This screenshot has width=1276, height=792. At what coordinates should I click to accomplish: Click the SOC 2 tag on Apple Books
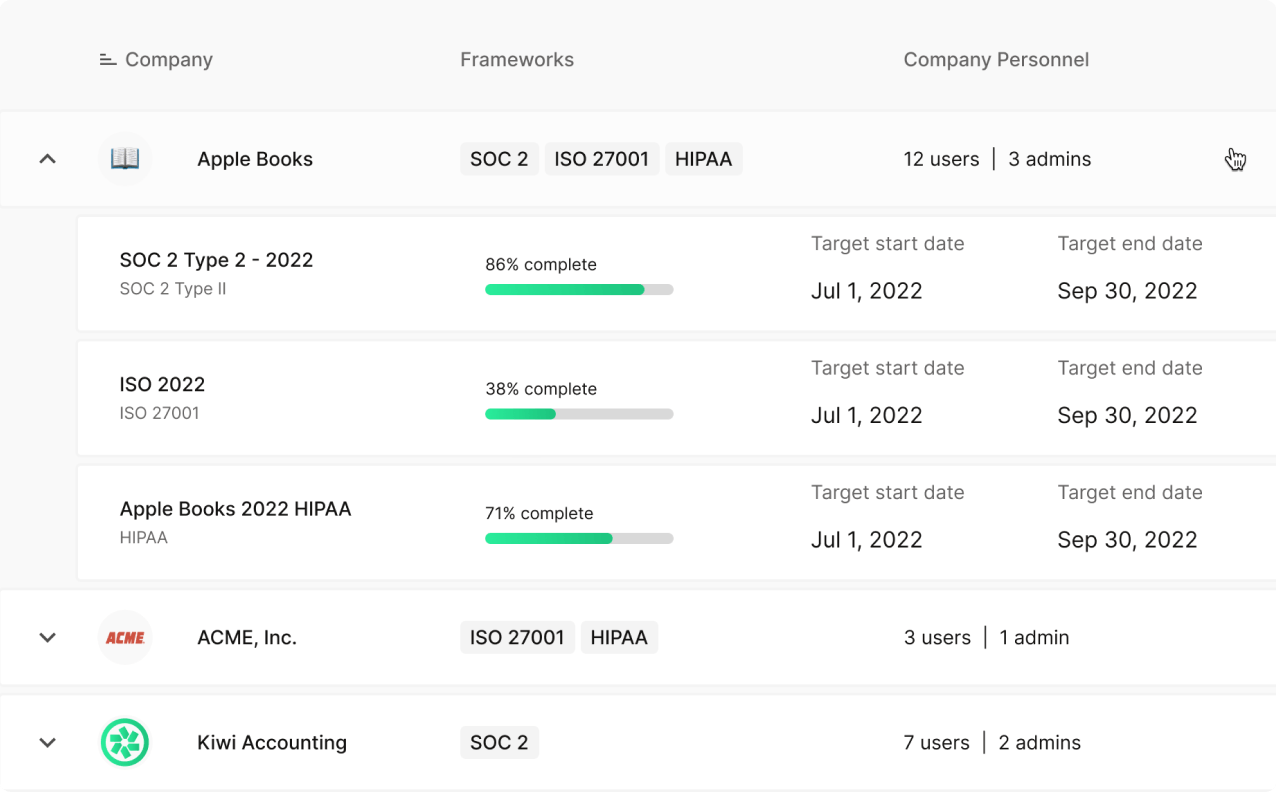coord(499,159)
